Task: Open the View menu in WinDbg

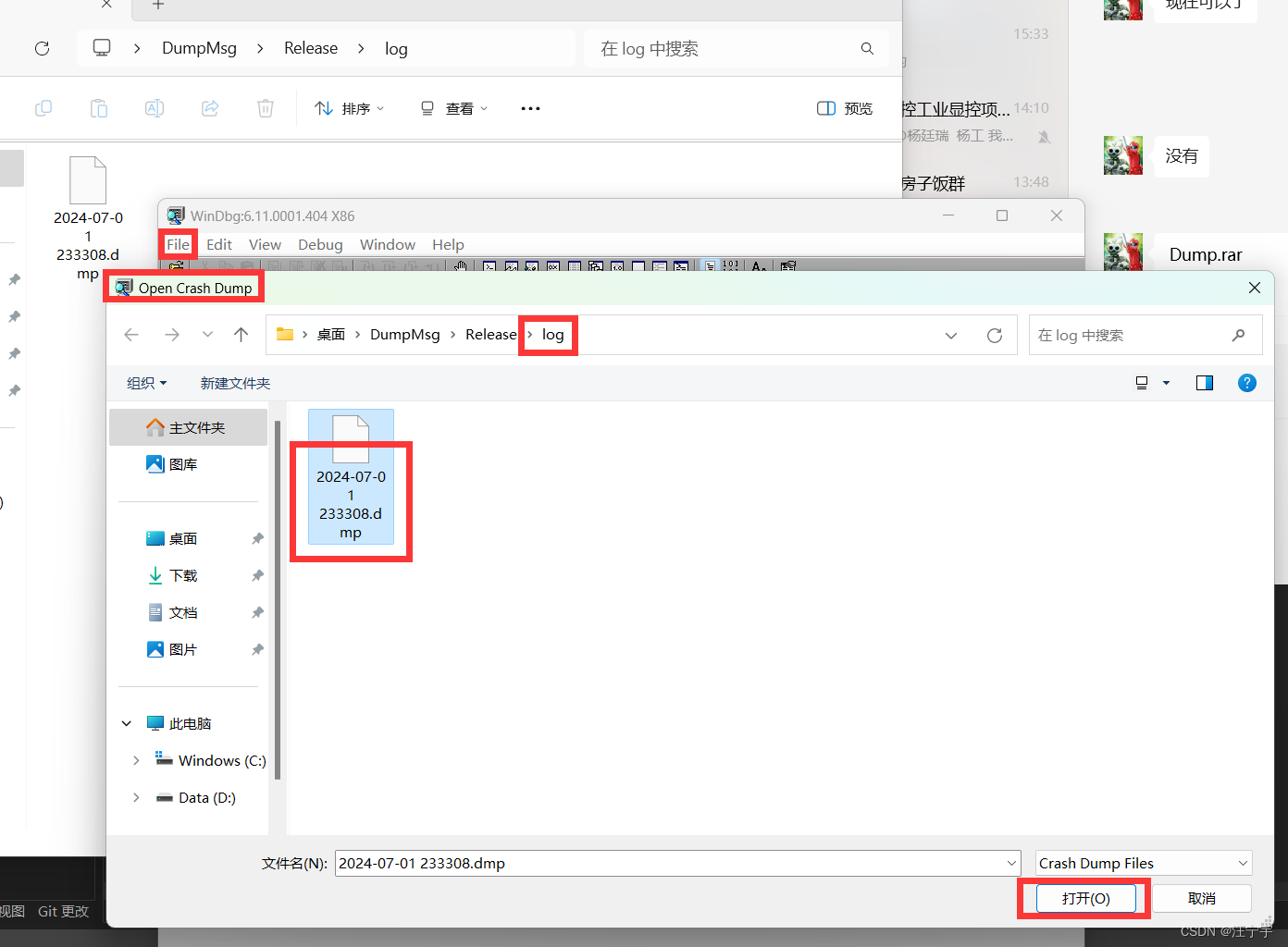Action: (265, 244)
